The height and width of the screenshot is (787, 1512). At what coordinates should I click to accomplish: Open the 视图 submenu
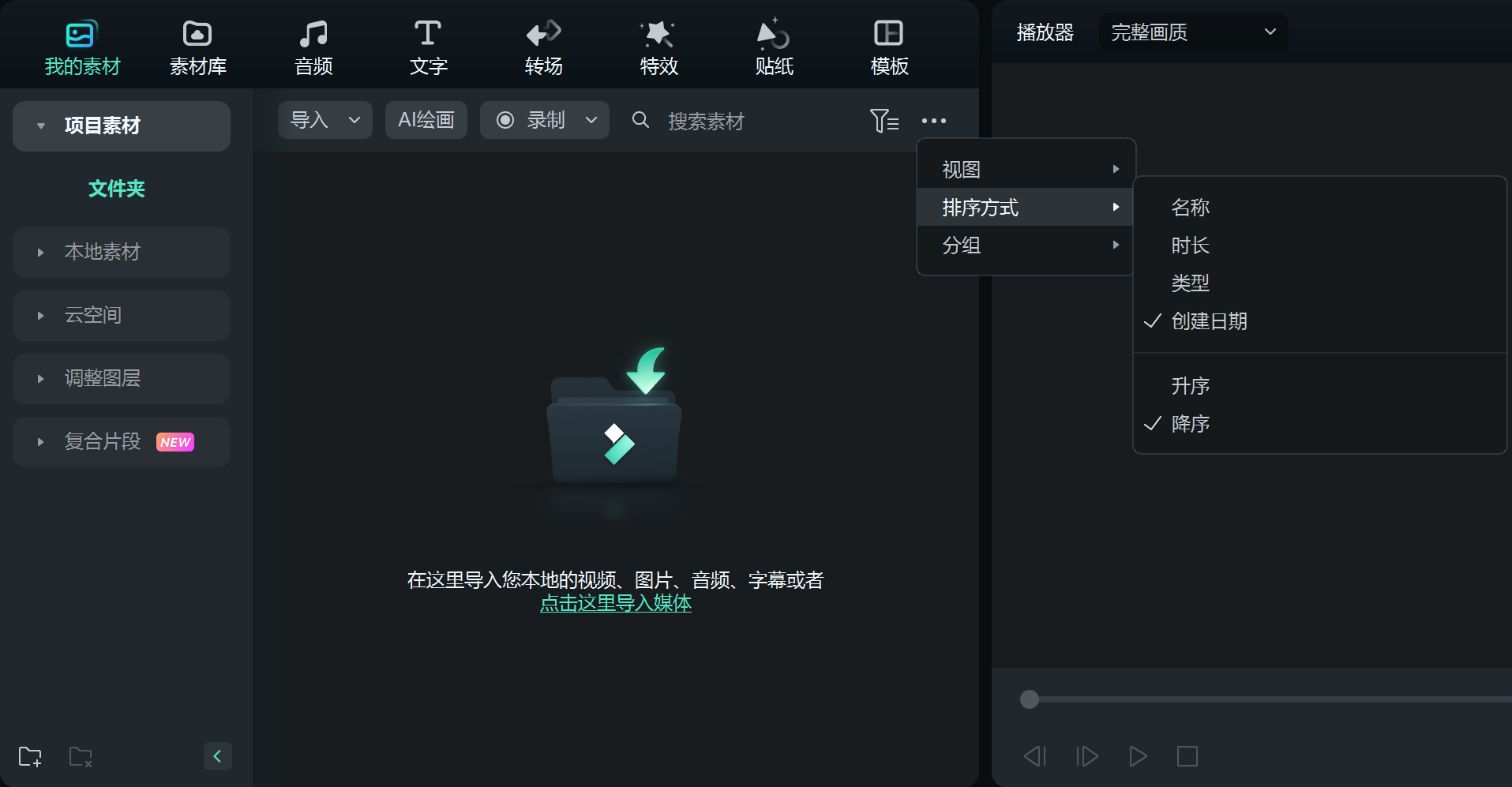pos(960,168)
